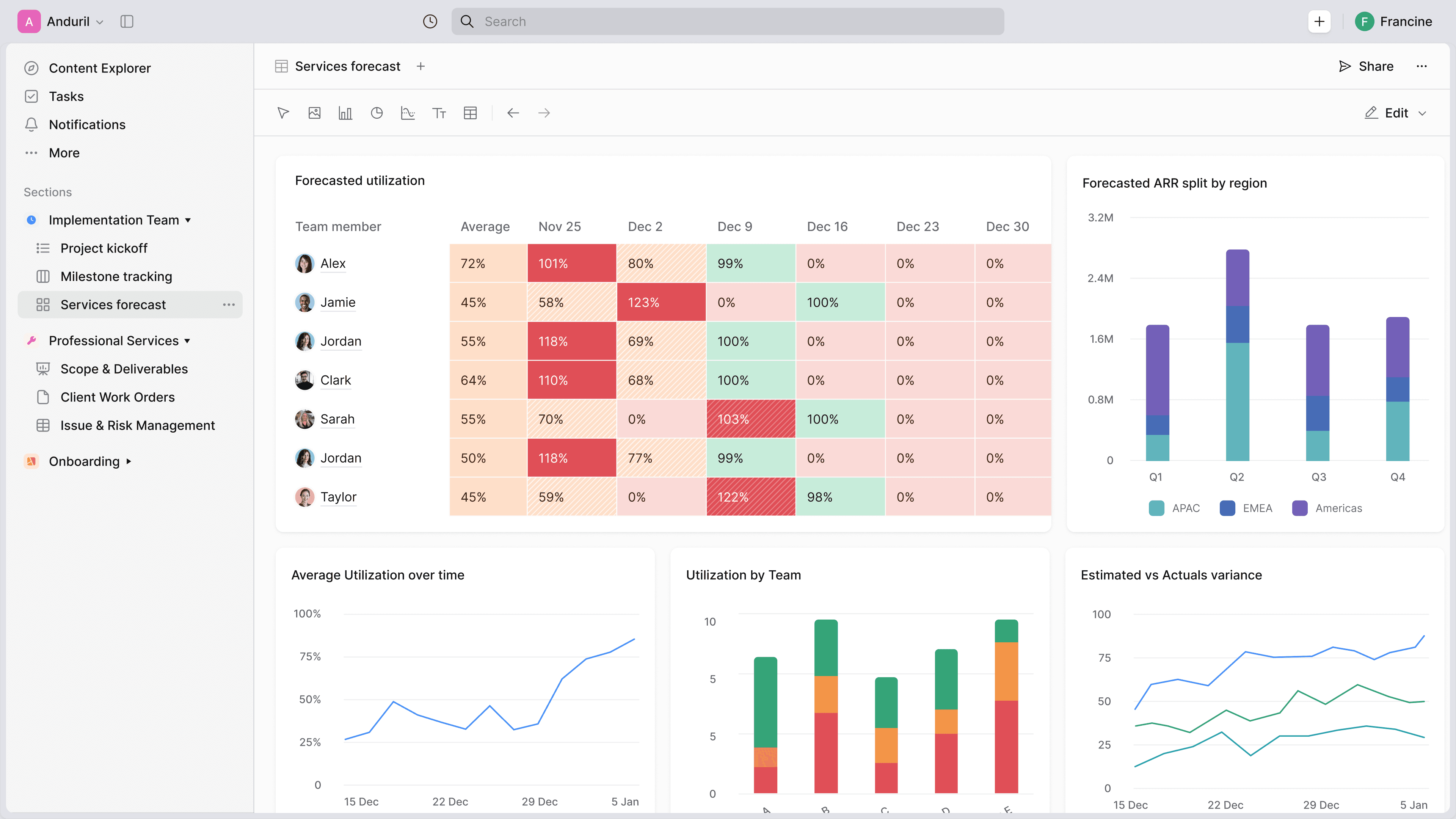
Task: Add a bar chart widget
Action: tap(345, 113)
